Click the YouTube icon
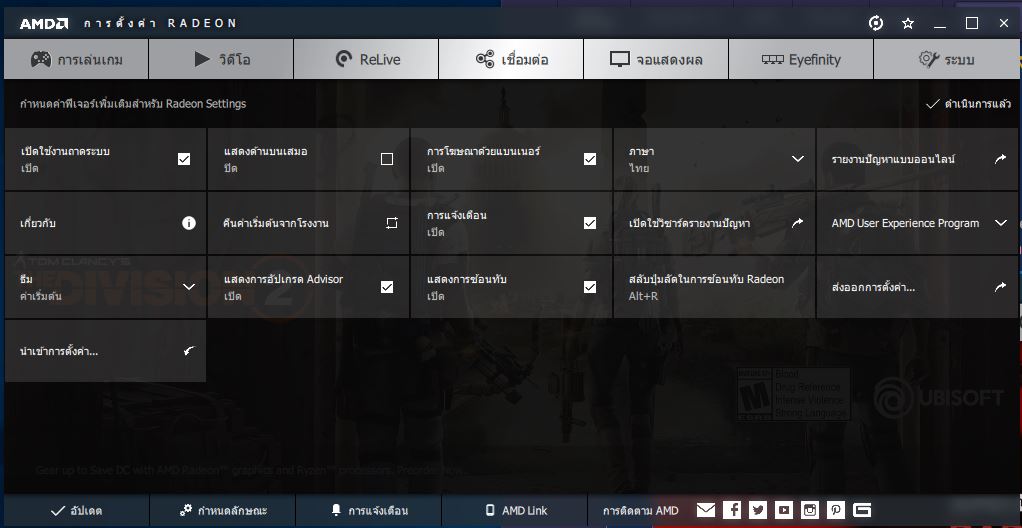Screen dimensions: 1022x528 [x=783, y=510]
